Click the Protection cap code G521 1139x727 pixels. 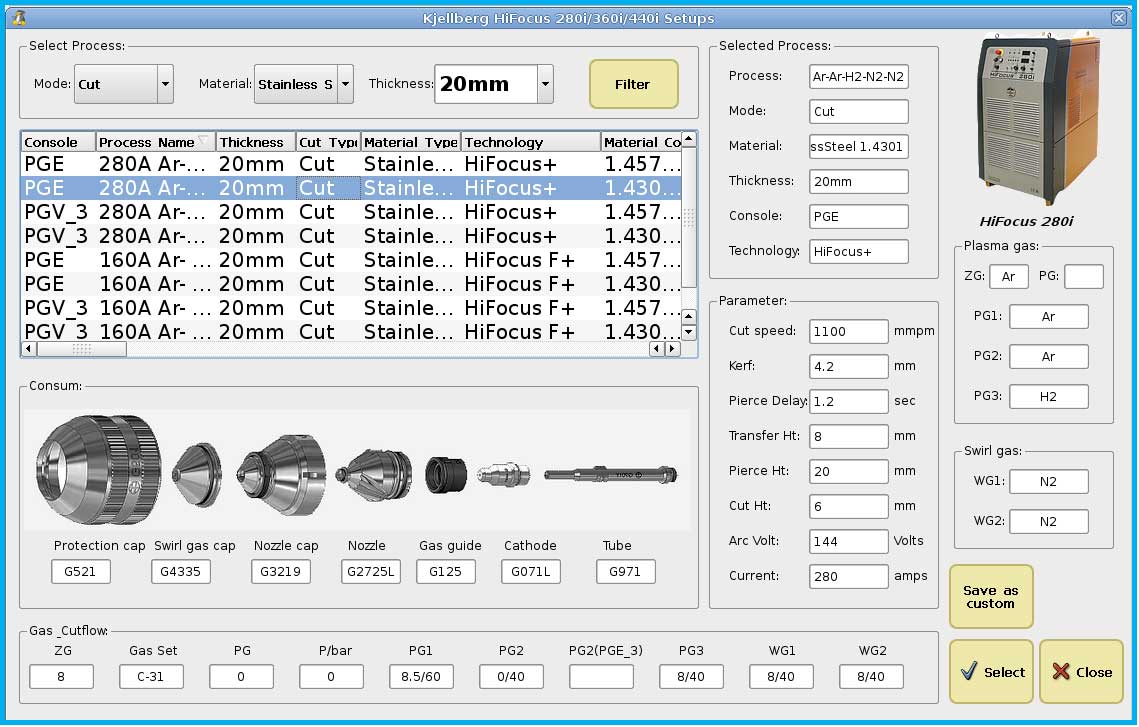[x=81, y=572]
